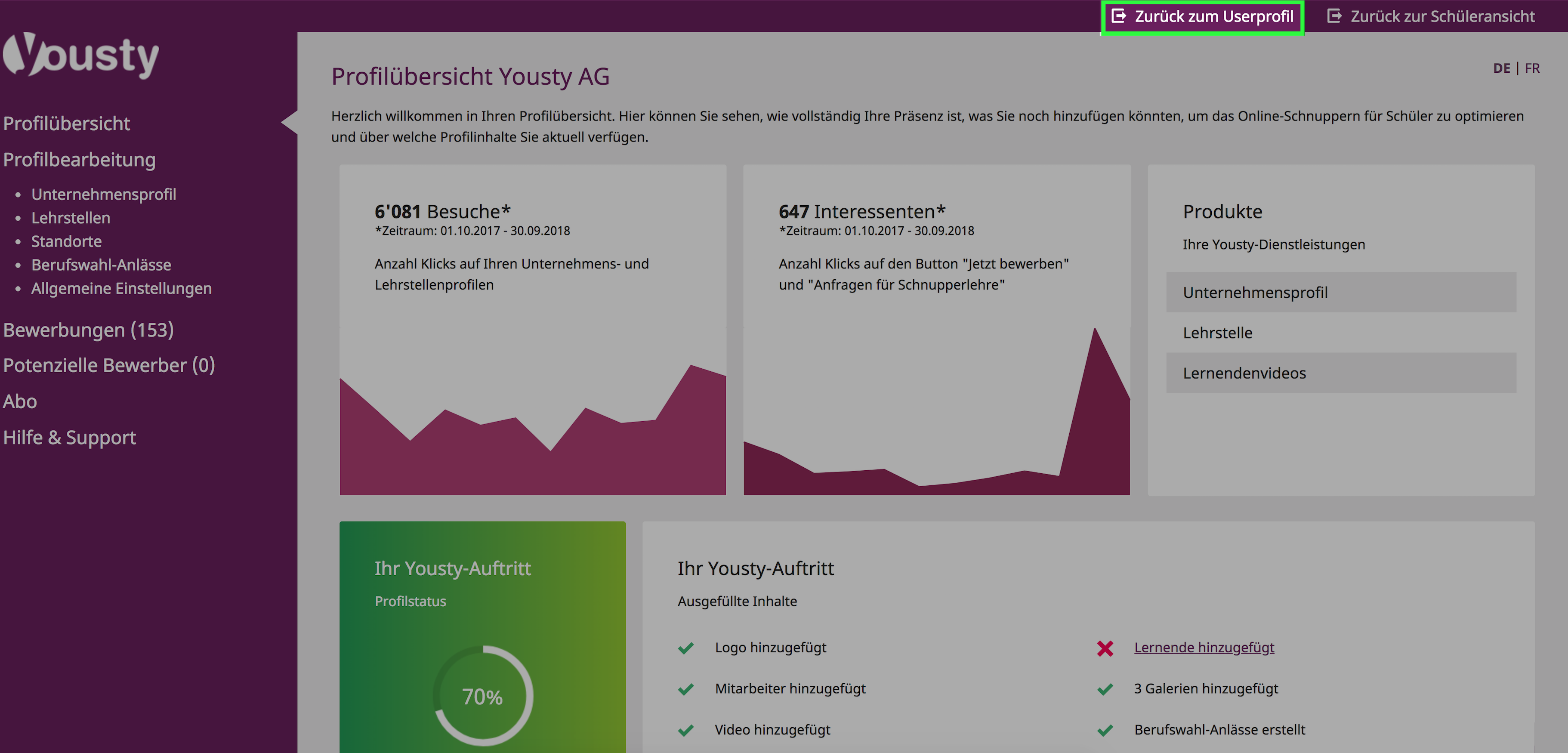Click Video hinzugefügt text
1568x753 pixels.
click(x=772, y=729)
